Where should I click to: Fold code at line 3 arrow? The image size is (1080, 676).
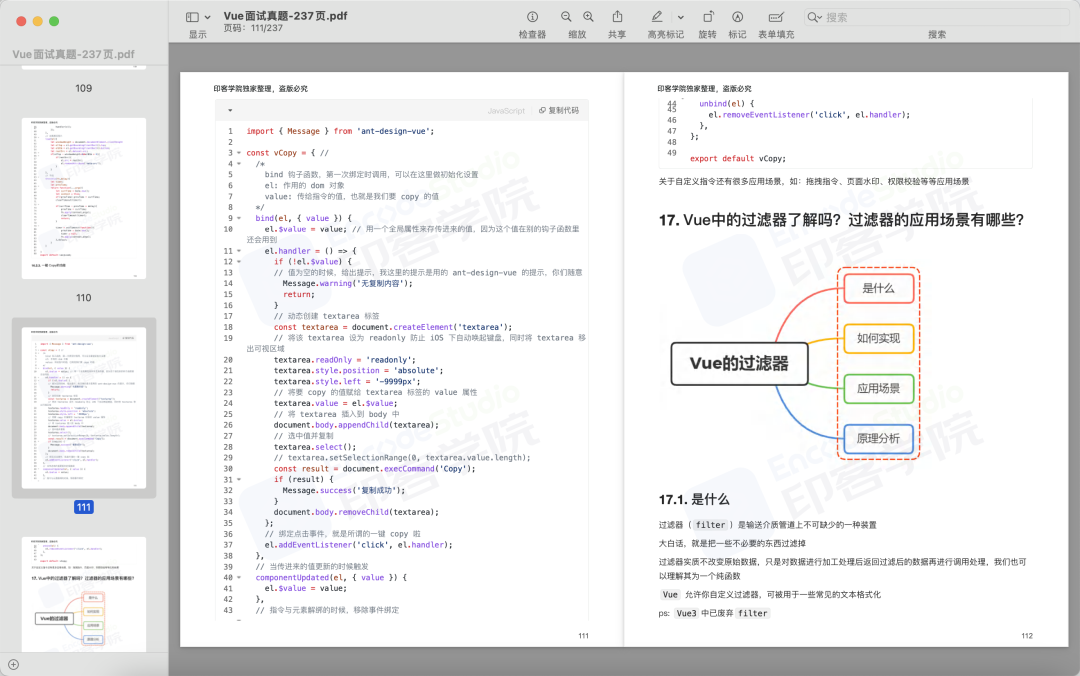(239, 153)
